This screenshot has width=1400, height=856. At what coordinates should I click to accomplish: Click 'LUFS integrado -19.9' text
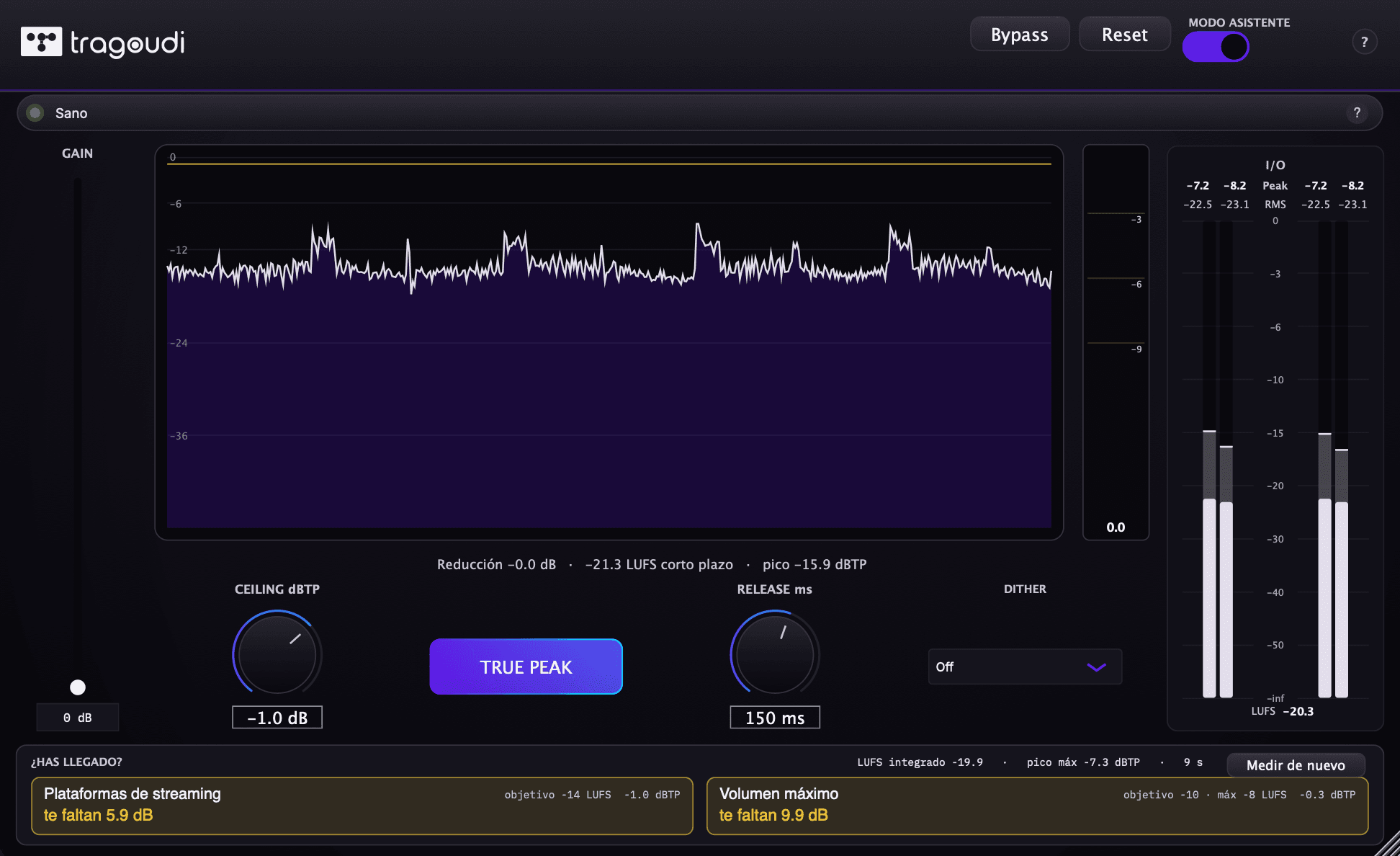(920, 762)
